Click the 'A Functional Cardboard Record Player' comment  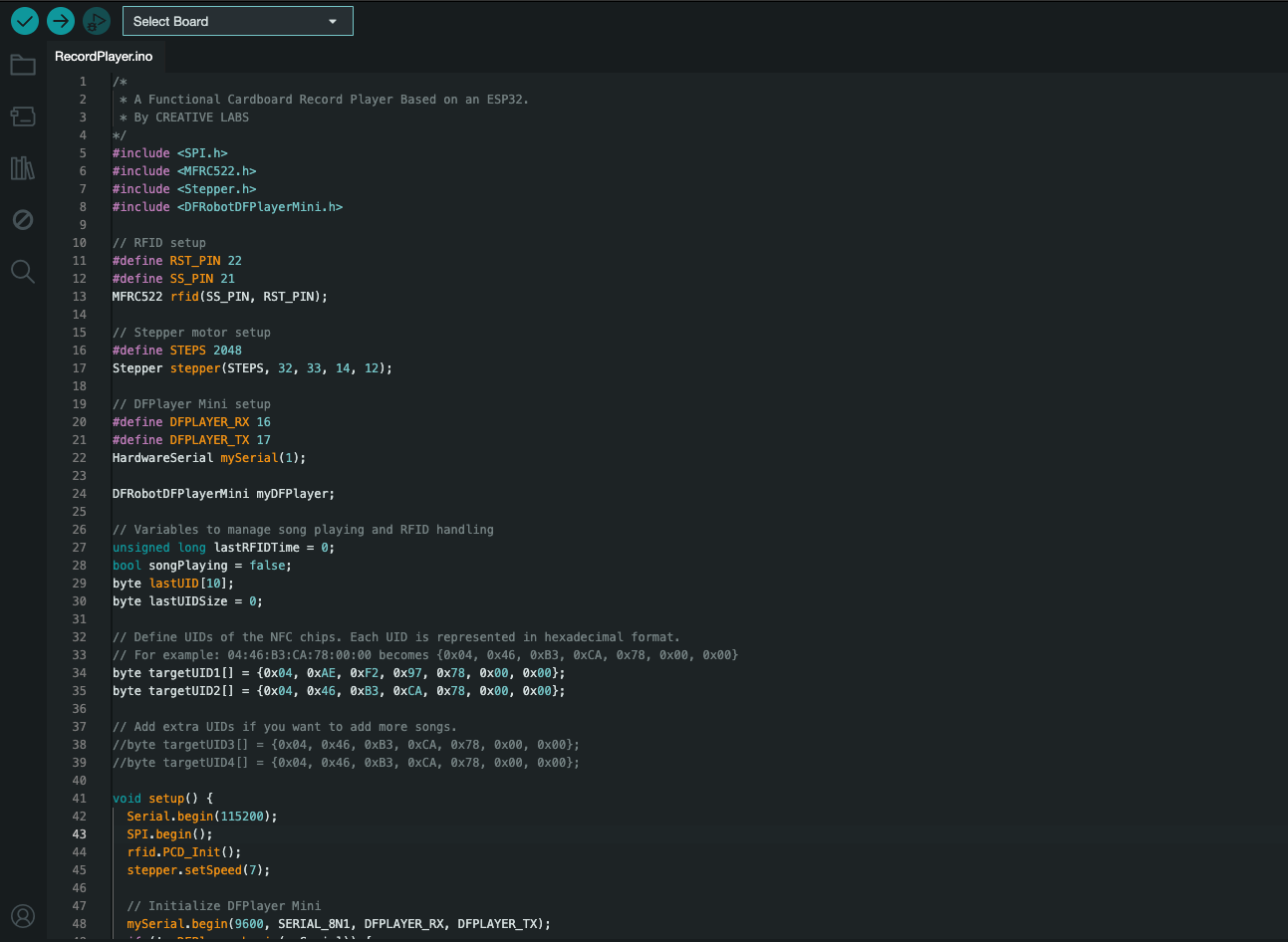click(x=325, y=100)
